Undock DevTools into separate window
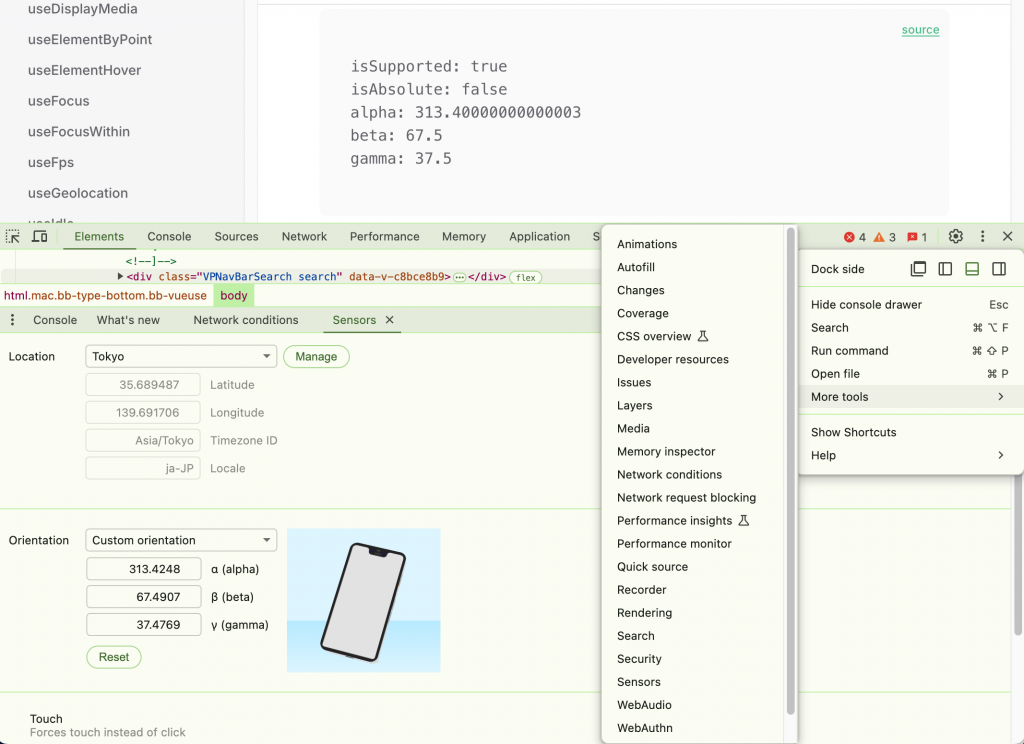The image size is (1024, 744). [x=918, y=268]
